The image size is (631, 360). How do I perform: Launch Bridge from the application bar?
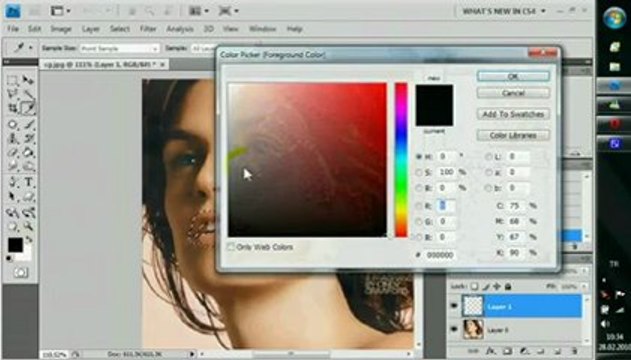pos(35,11)
